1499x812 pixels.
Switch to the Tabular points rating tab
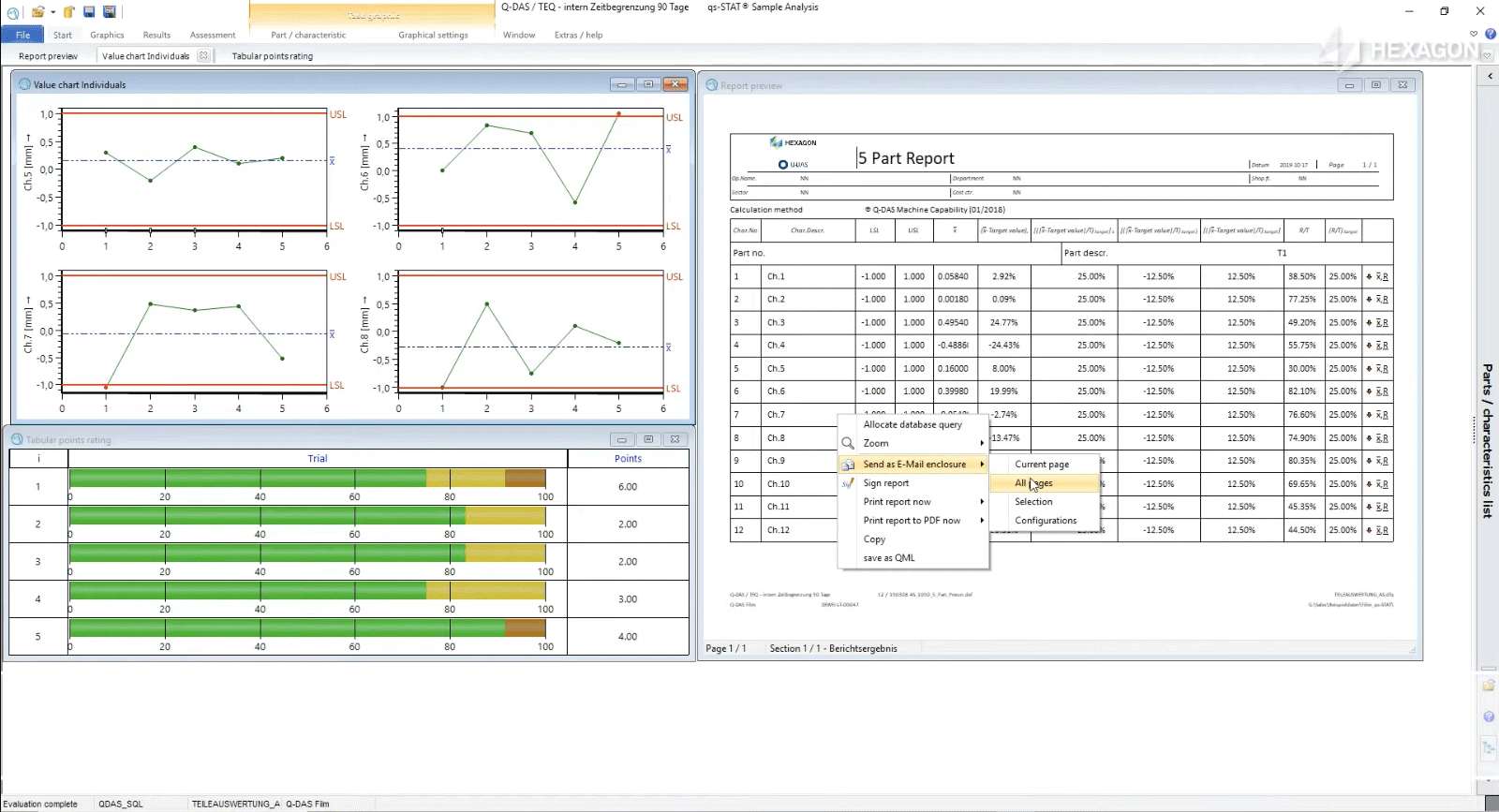(x=272, y=56)
